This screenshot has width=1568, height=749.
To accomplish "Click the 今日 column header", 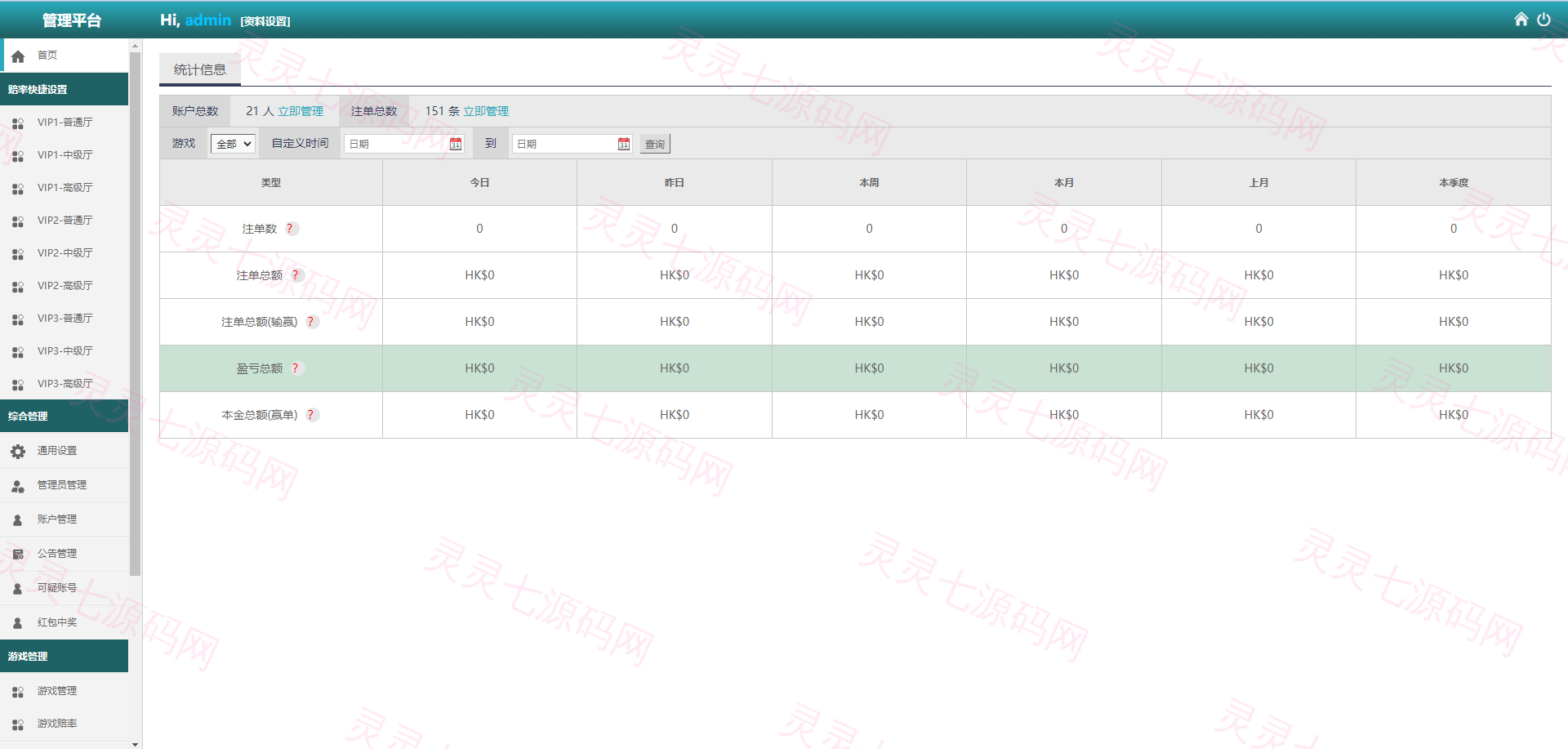I will point(479,183).
